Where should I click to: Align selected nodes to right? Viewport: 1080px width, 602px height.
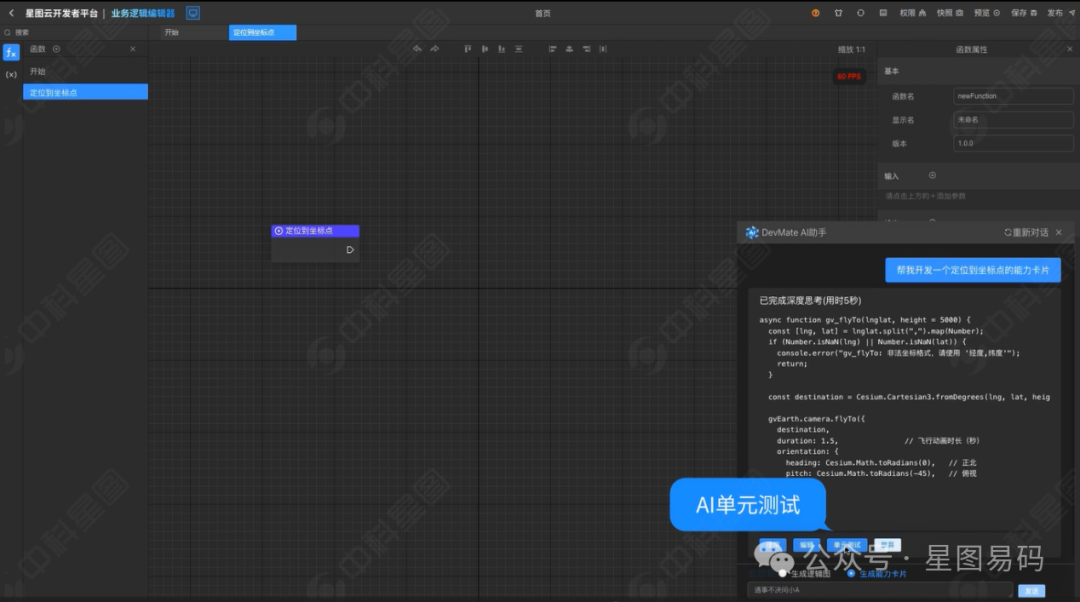point(586,49)
